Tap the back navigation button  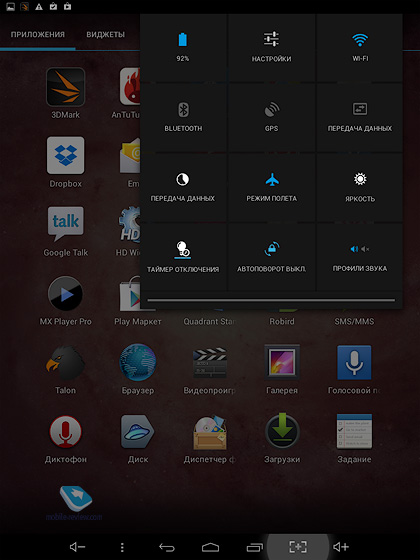coord(166,547)
